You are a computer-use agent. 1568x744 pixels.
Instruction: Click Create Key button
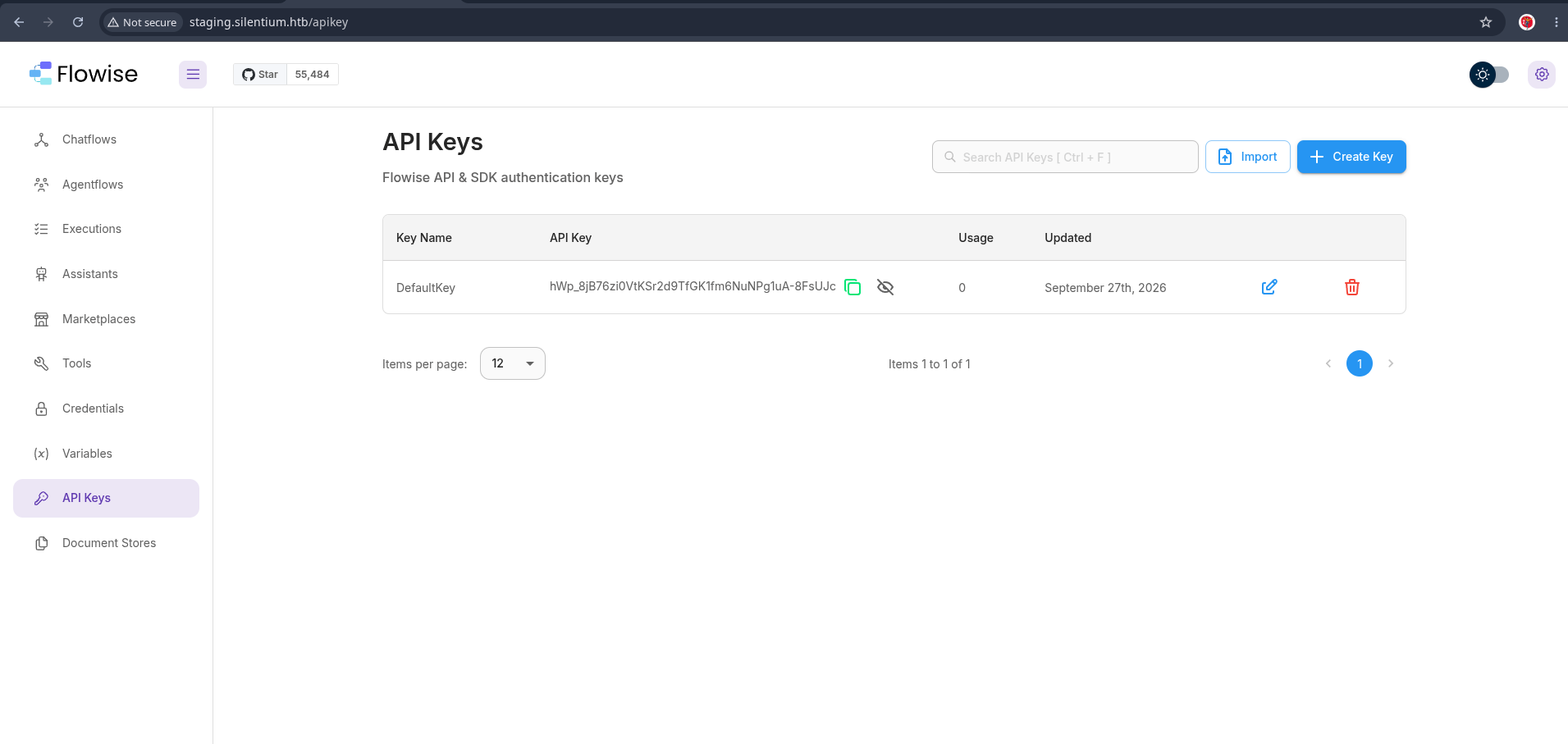coord(1351,157)
